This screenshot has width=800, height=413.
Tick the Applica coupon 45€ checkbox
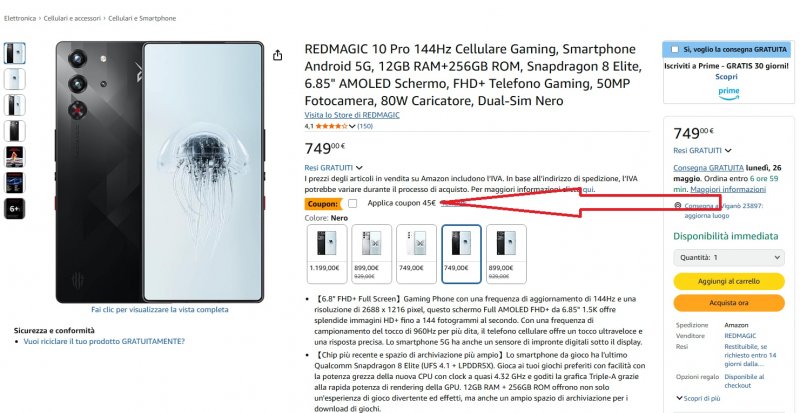tap(352, 204)
